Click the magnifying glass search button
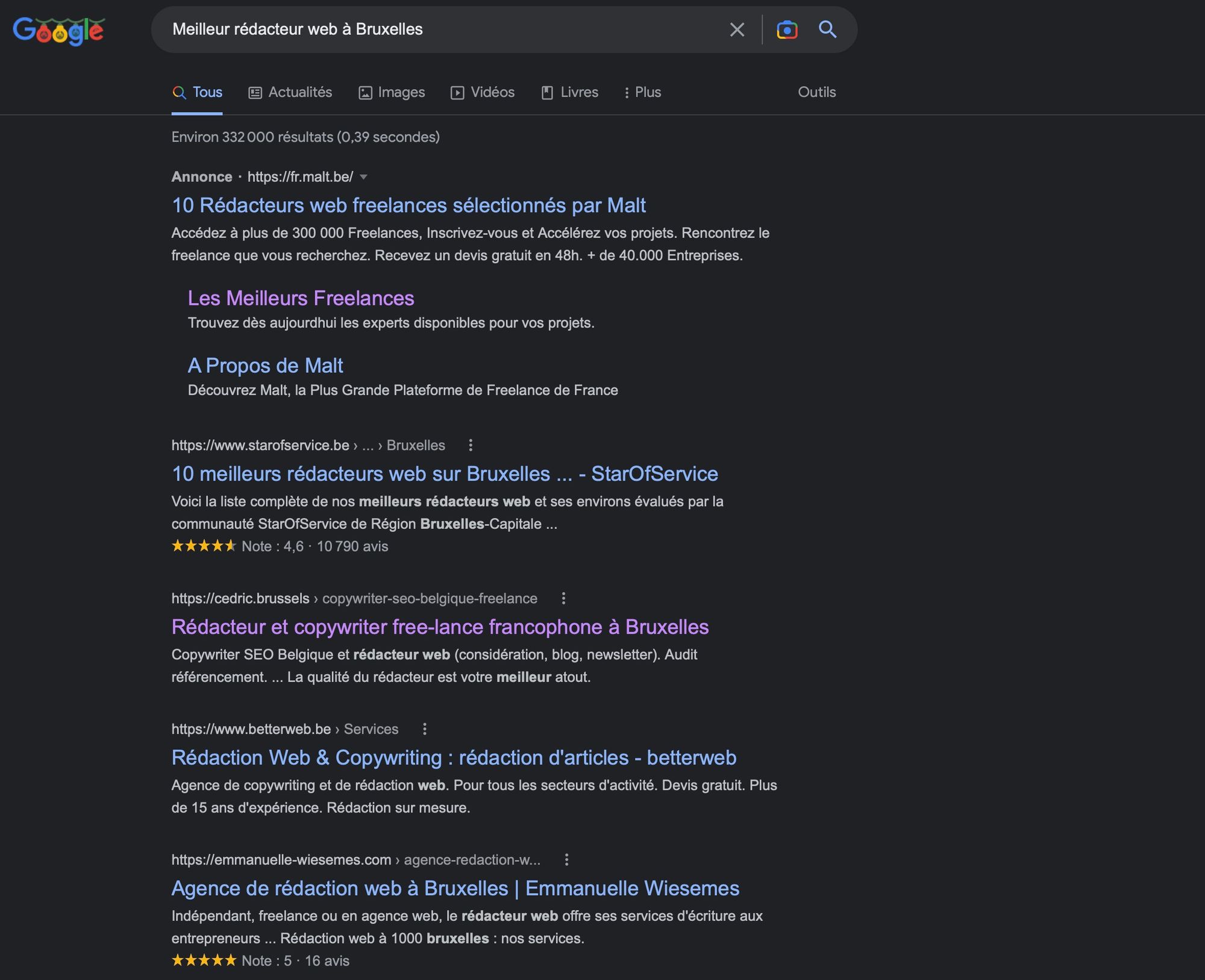Viewport: 1205px width, 980px height. (x=827, y=30)
